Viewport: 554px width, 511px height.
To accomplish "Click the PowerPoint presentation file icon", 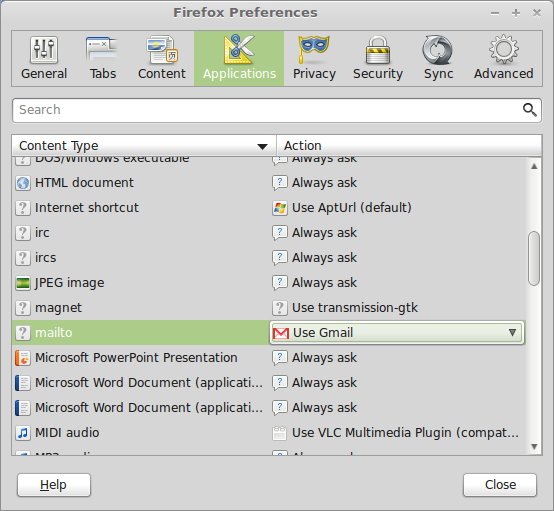I will (x=23, y=358).
